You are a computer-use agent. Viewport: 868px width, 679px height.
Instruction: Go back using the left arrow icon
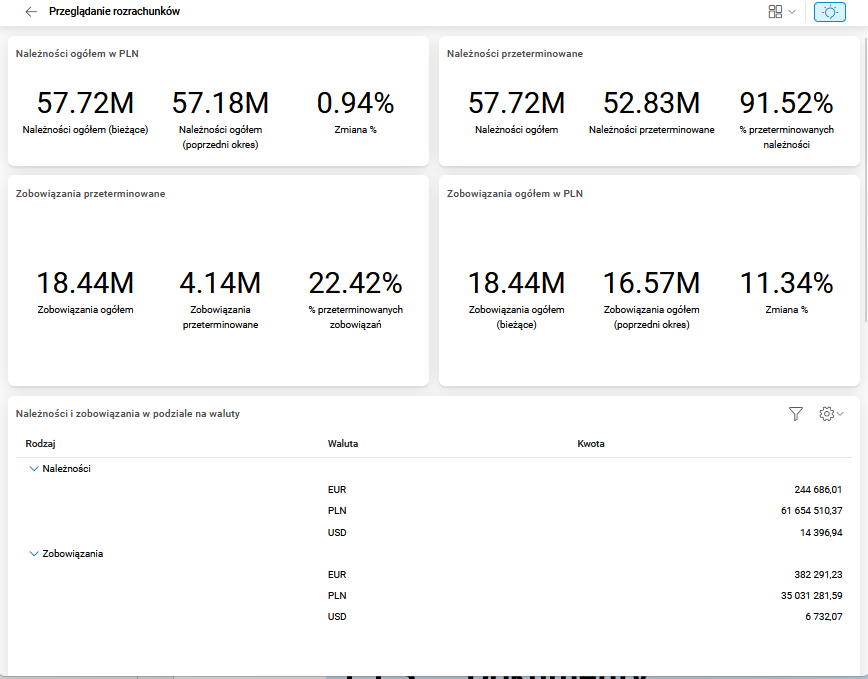pyautogui.click(x=31, y=12)
